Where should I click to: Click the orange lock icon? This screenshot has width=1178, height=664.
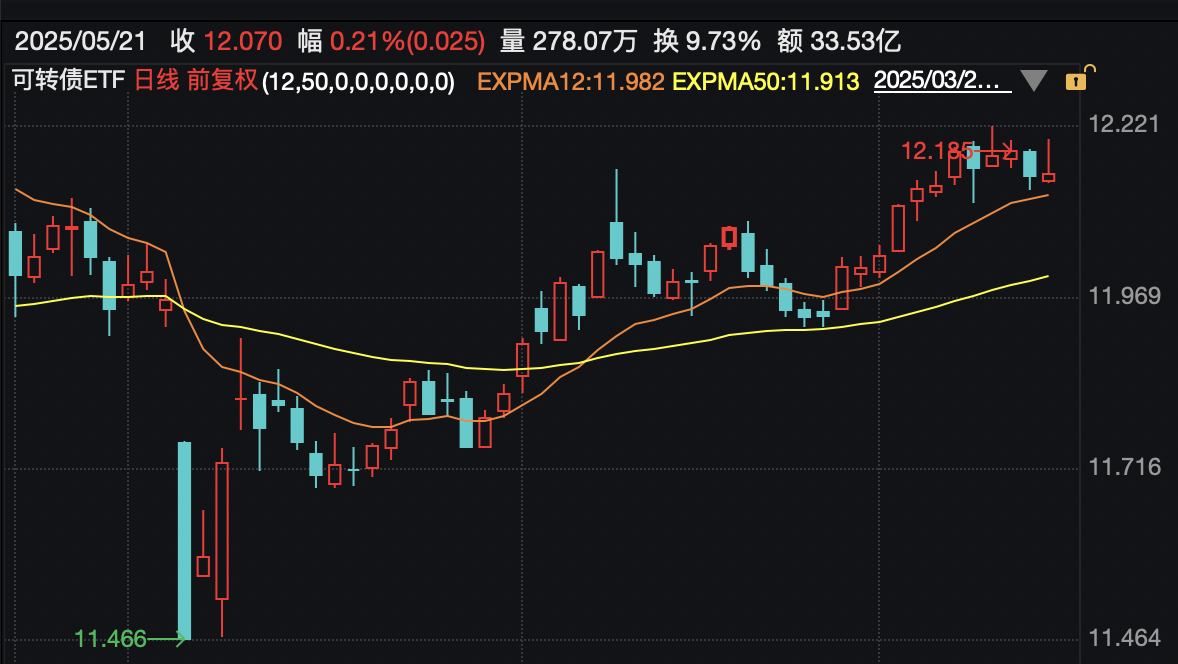pos(1079,79)
